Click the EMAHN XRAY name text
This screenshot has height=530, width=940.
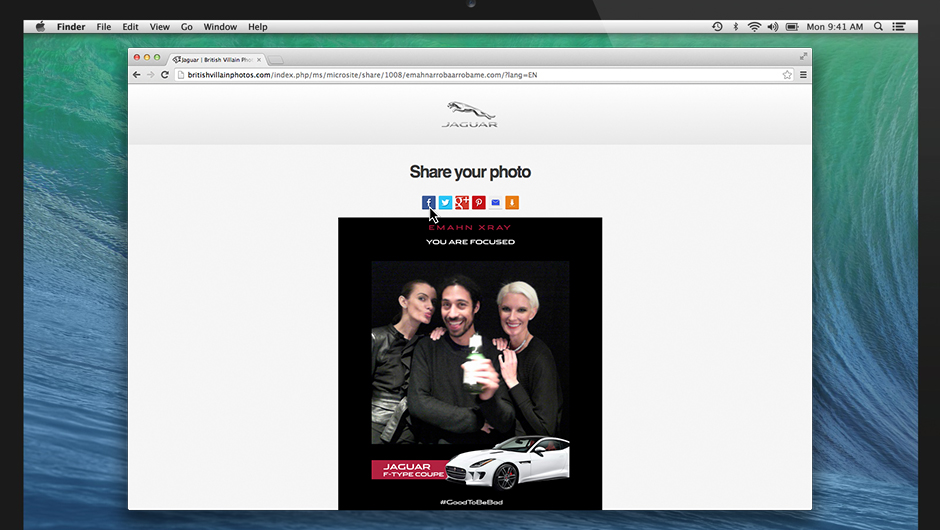coord(470,228)
